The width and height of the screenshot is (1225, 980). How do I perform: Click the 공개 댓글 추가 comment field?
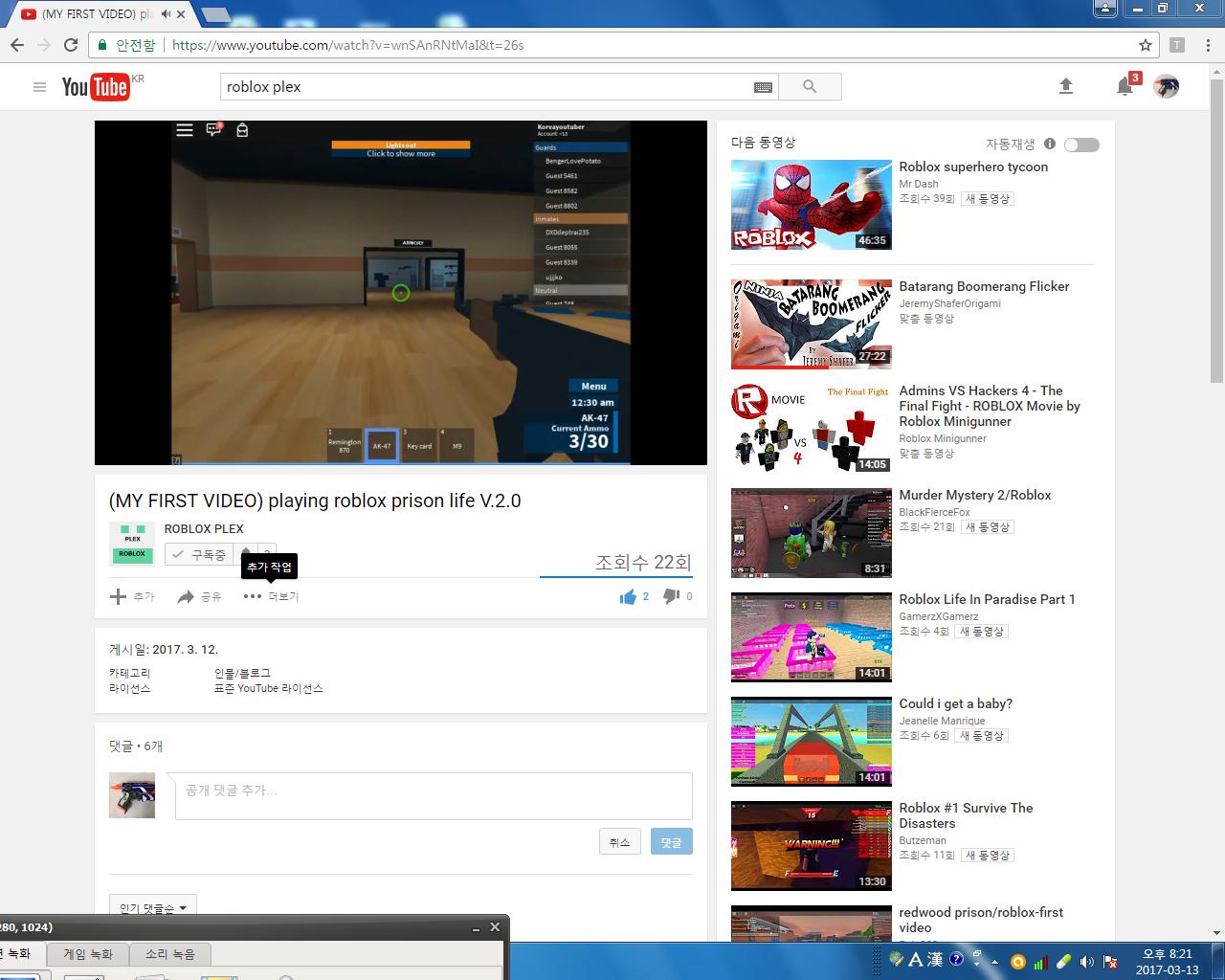(434, 796)
